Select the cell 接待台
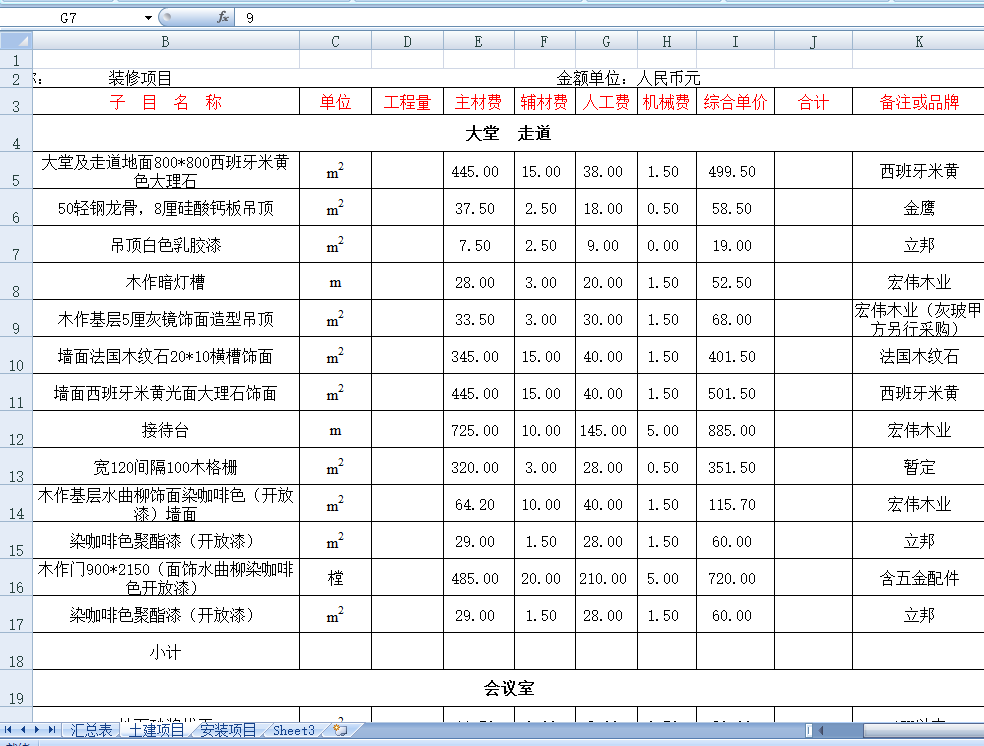 [166, 430]
